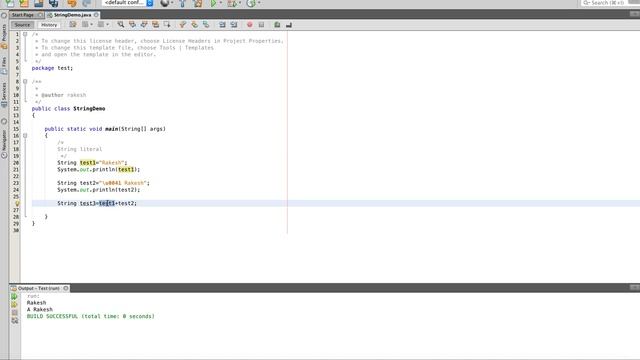Toggle Bookmark on current line
This screenshot has width=640, height=360.
[x=206, y=24]
